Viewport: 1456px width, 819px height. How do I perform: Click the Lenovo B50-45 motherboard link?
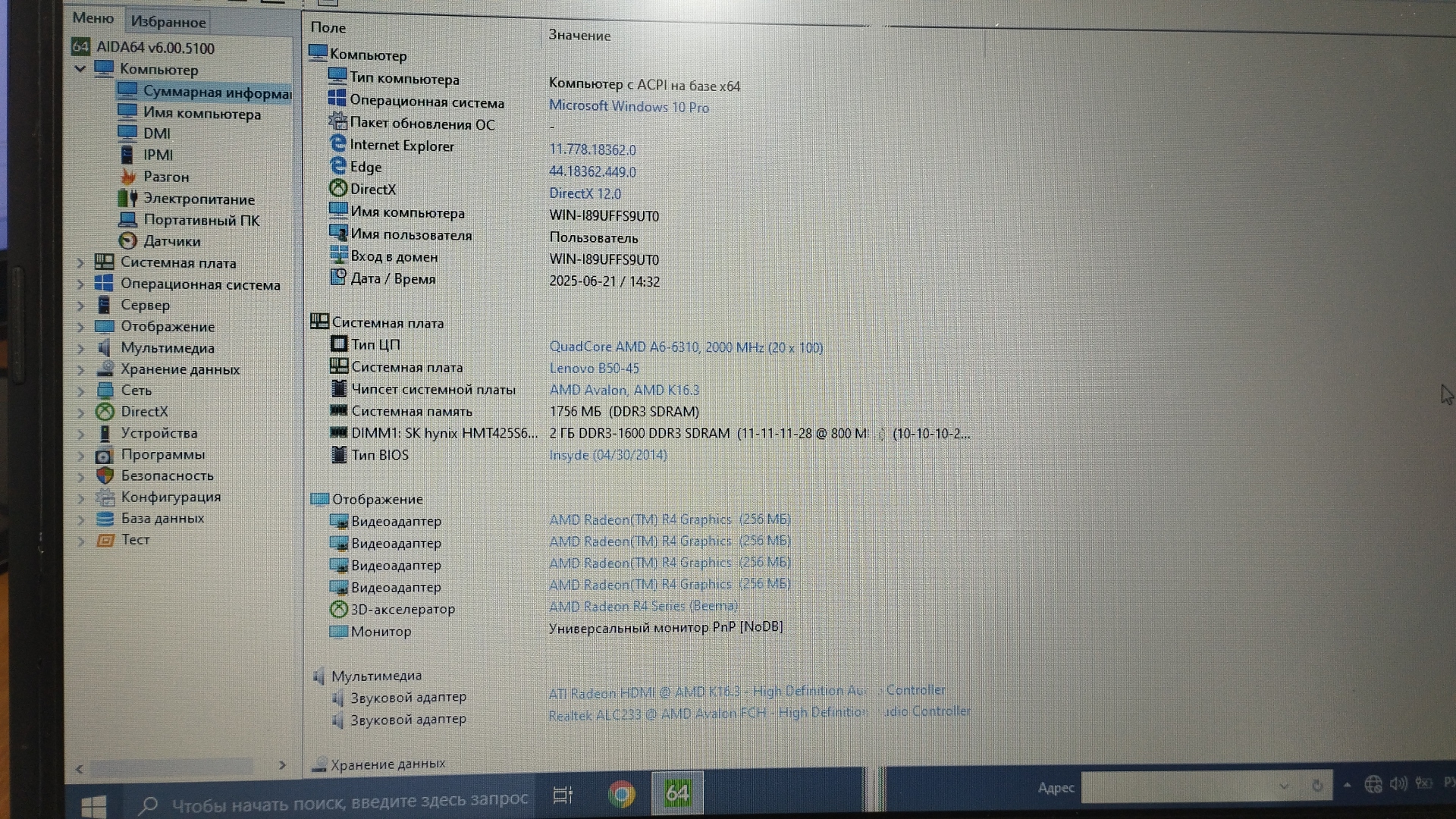point(594,369)
